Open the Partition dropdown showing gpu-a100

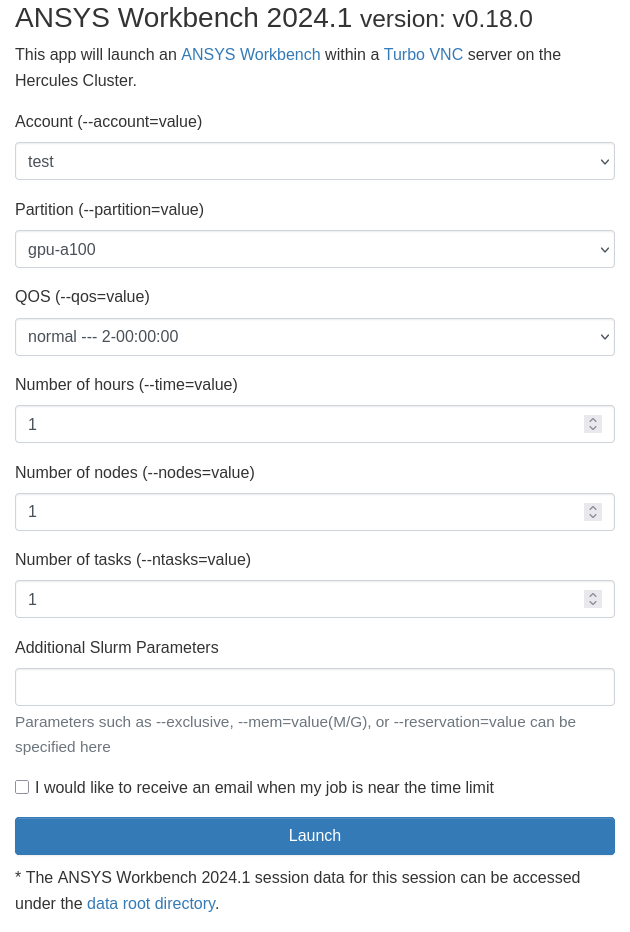pyautogui.click(x=315, y=249)
